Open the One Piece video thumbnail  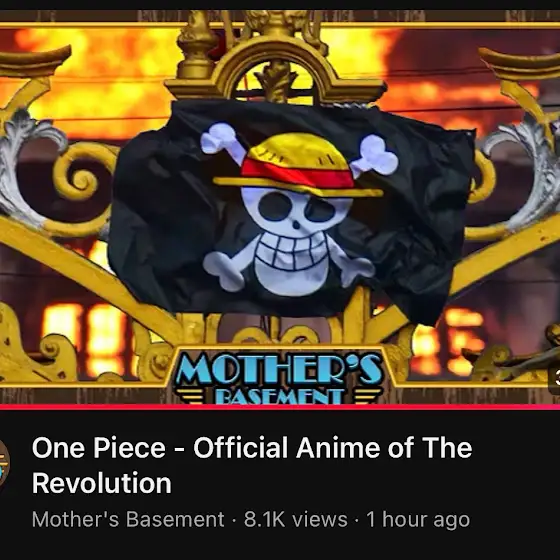tap(280, 209)
